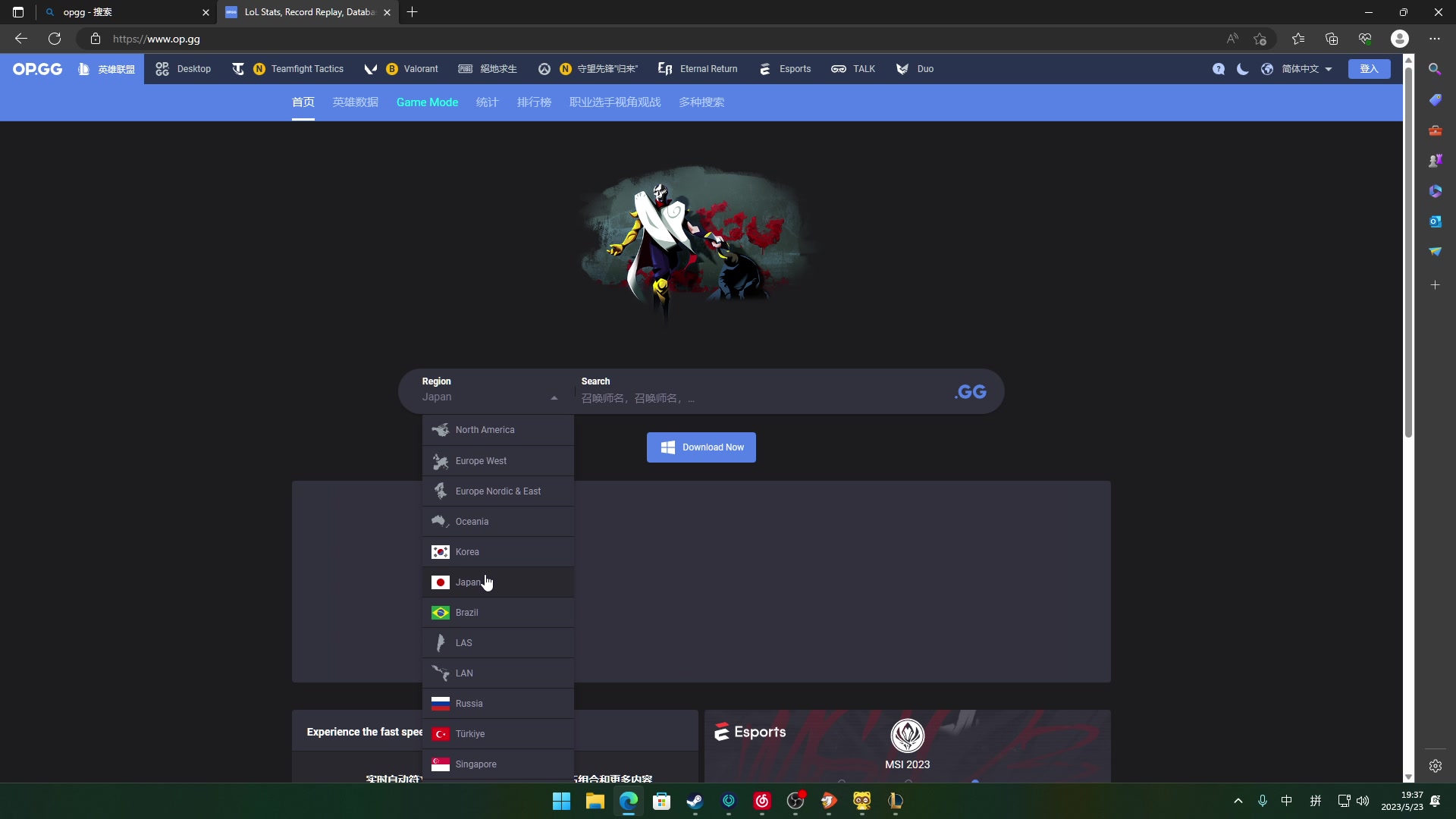Refresh the page

[55, 39]
